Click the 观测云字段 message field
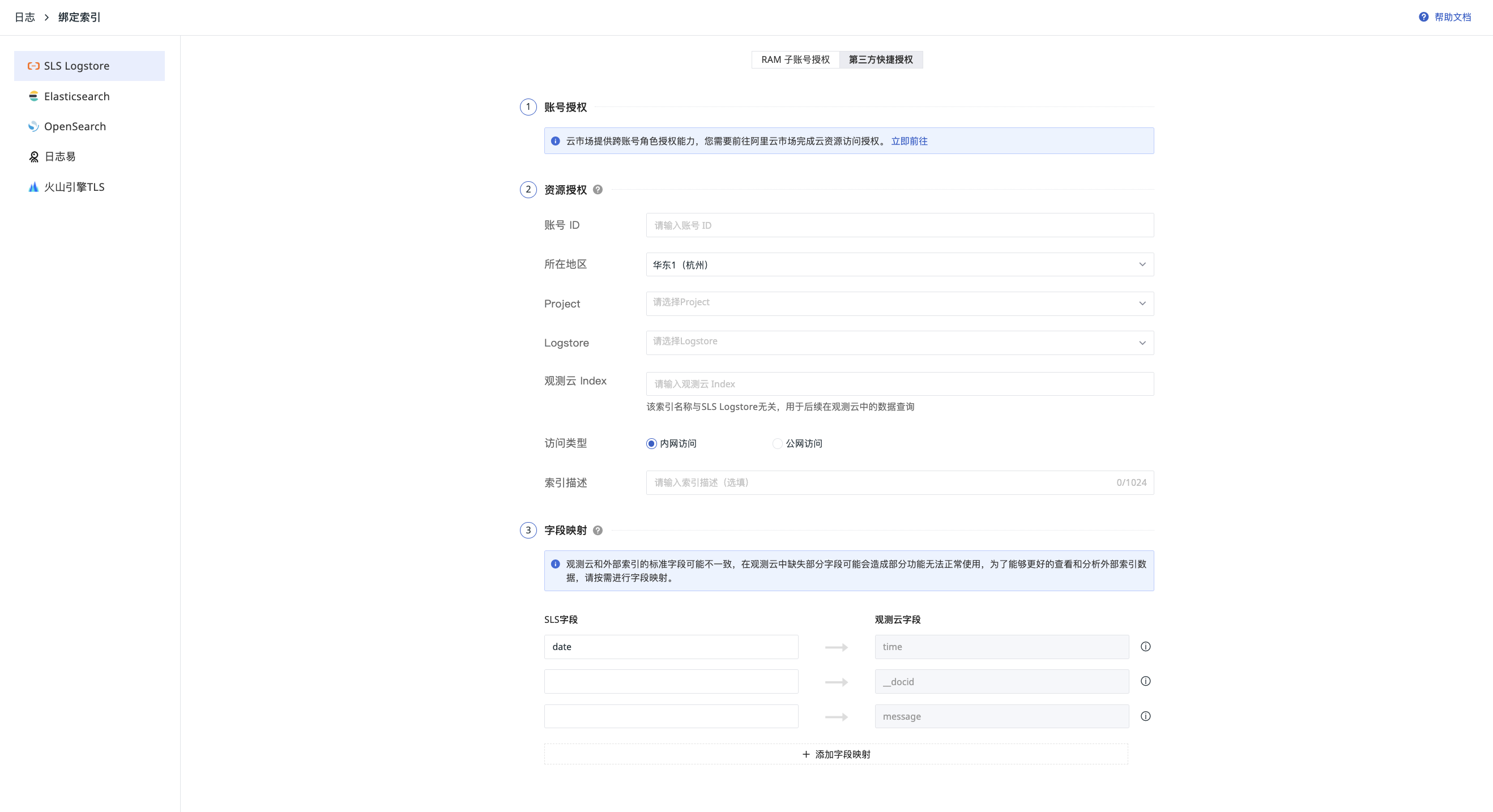The image size is (1493, 812). tap(1001, 716)
